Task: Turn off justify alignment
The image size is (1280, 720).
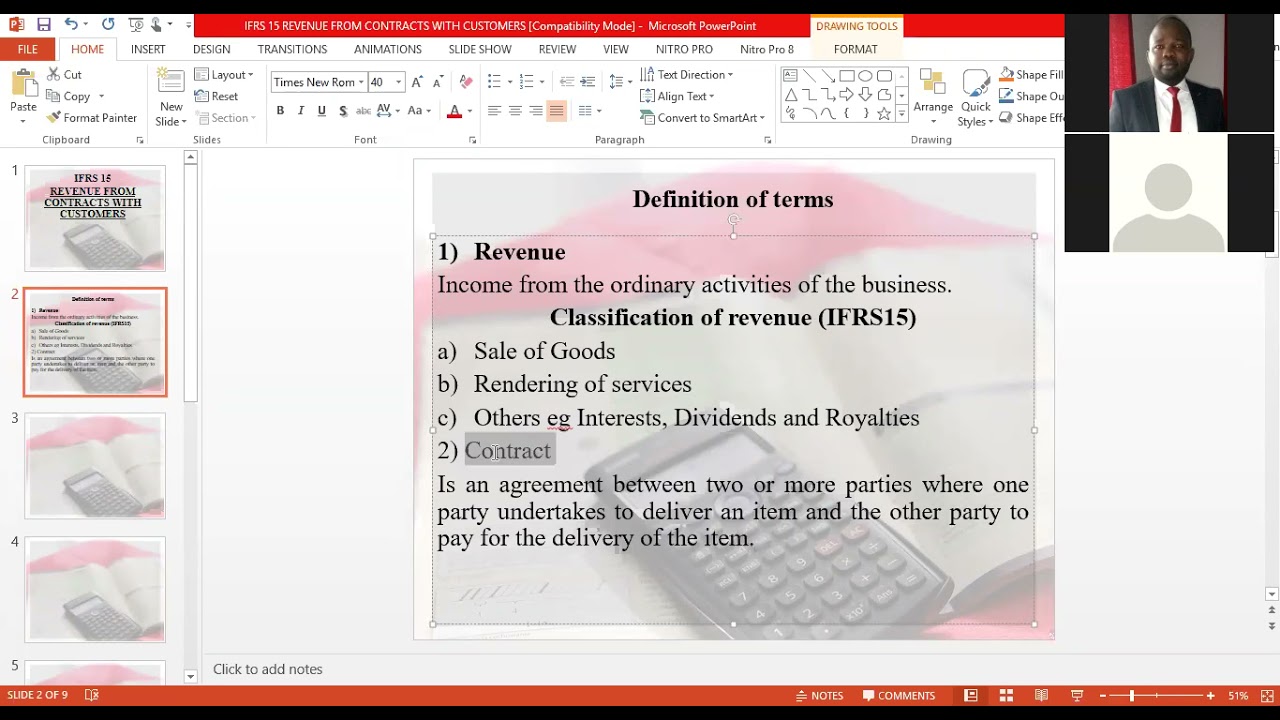Action: (557, 111)
